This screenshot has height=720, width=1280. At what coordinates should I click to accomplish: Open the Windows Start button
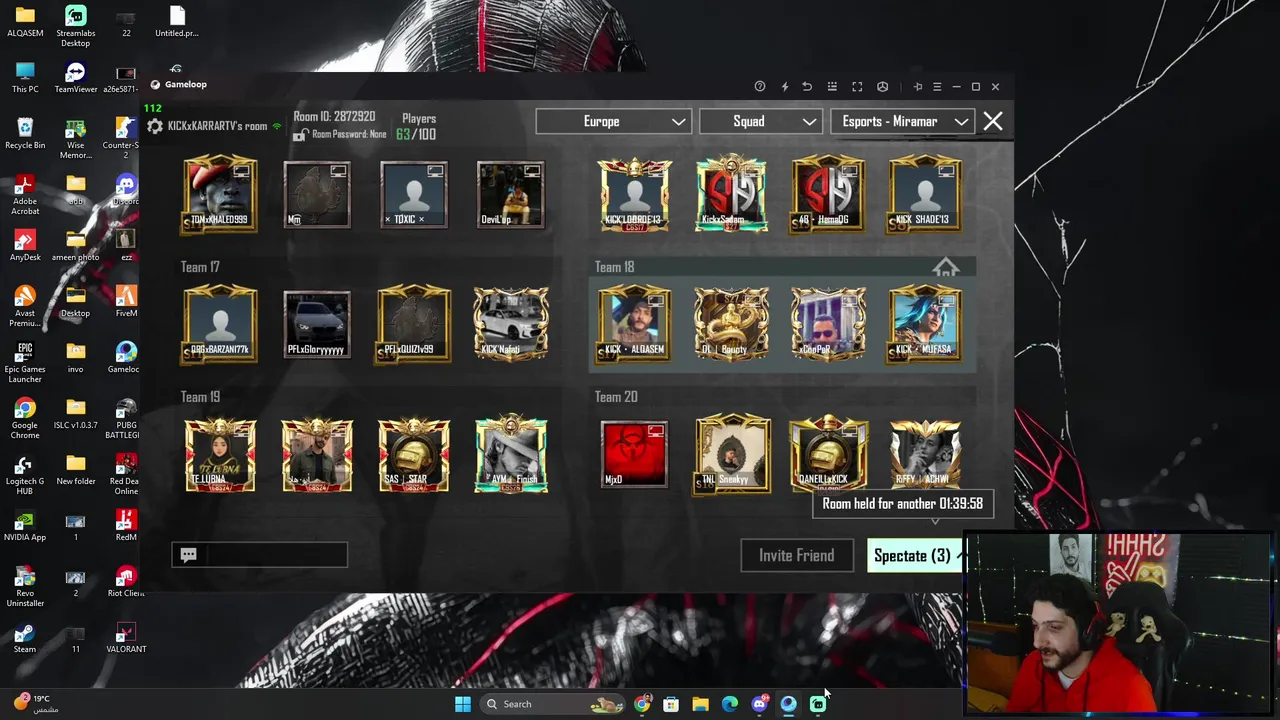(463, 704)
